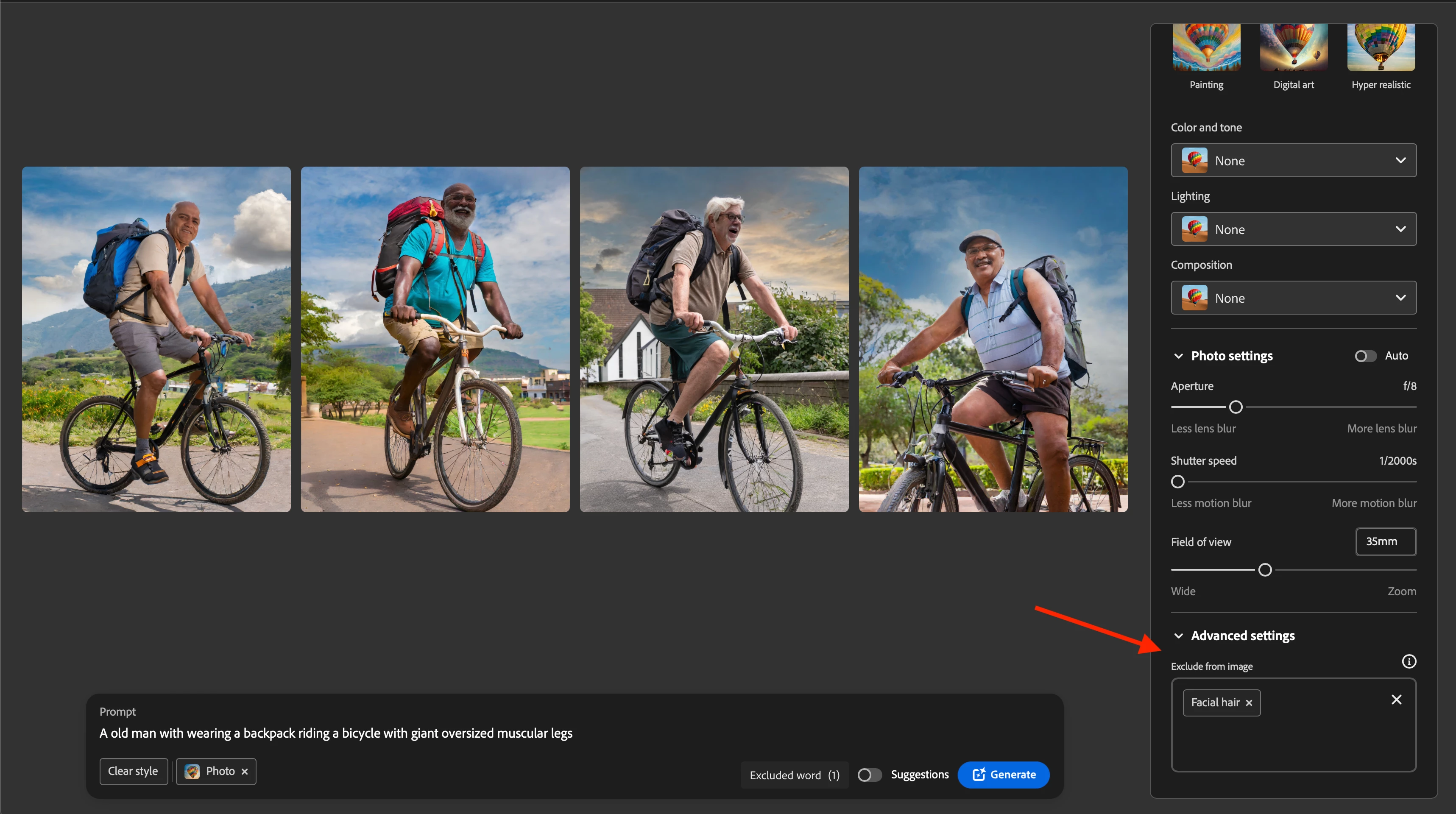Open the Color and tone dropdown
This screenshot has width=1456, height=814.
coord(1293,161)
